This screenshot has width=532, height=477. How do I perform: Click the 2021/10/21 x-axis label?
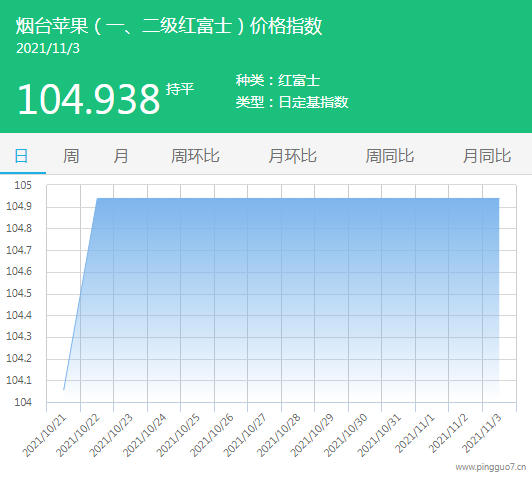(44, 435)
